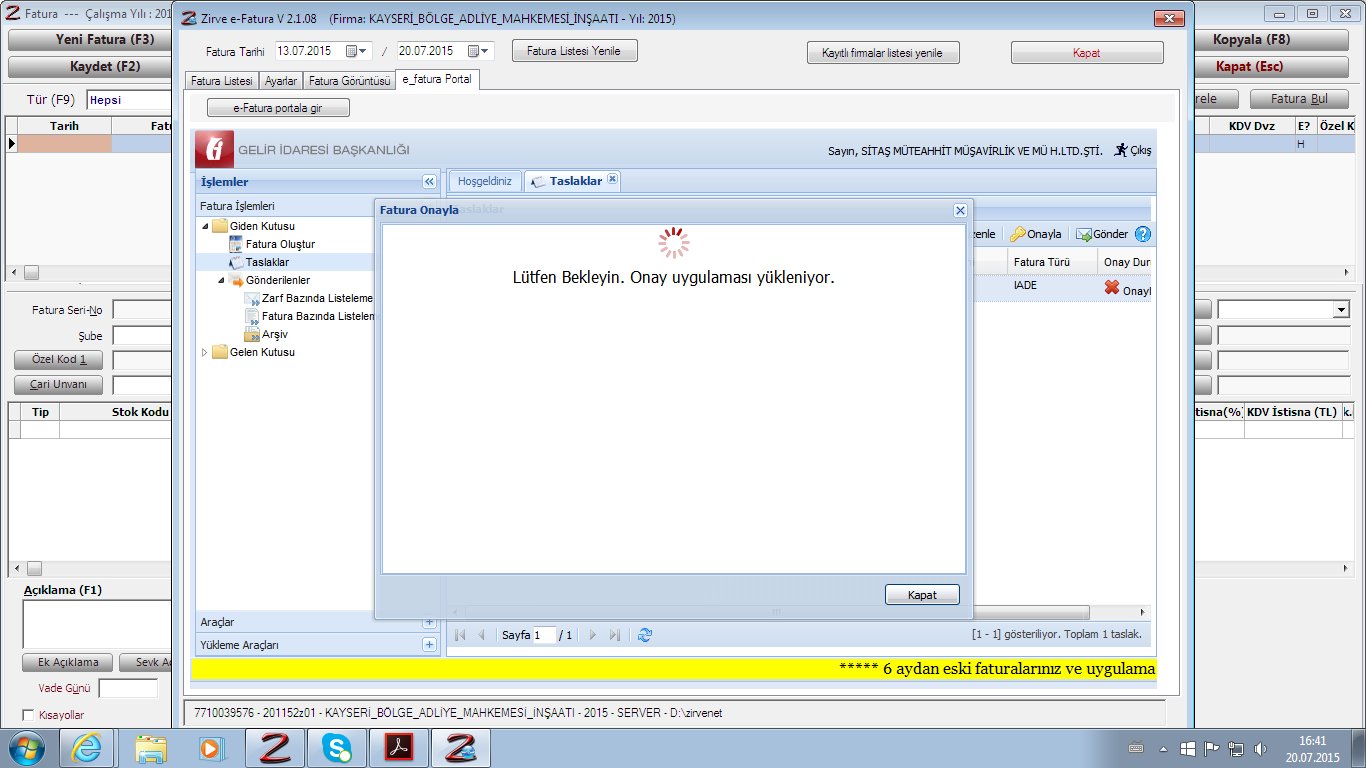The height and width of the screenshot is (768, 1366).
Task: Switch to the Fatura Listesi tab
Action: [x=221, y=81]
